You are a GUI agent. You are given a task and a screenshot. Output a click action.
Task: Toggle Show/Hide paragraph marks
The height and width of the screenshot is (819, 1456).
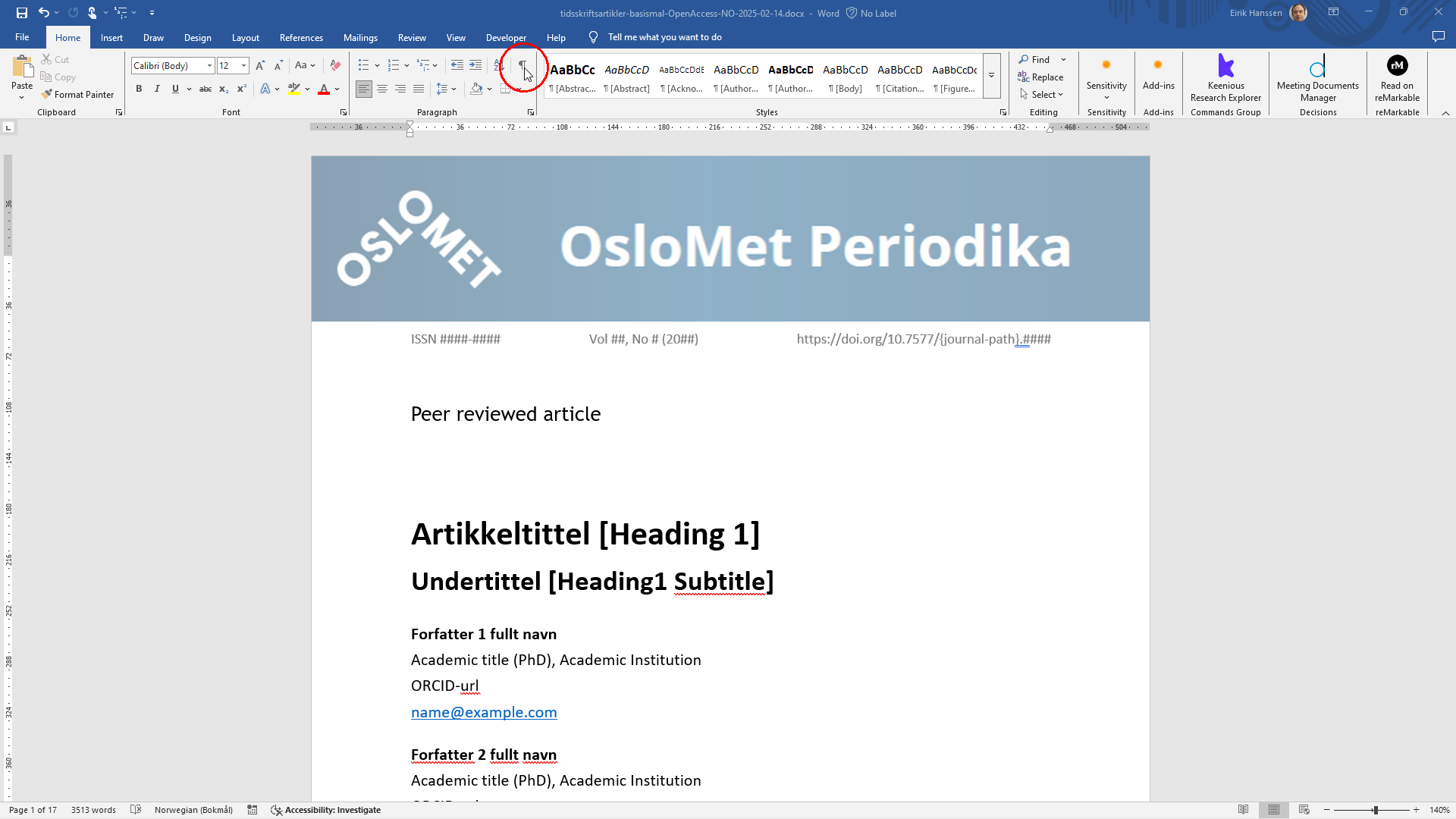[523, 66]
